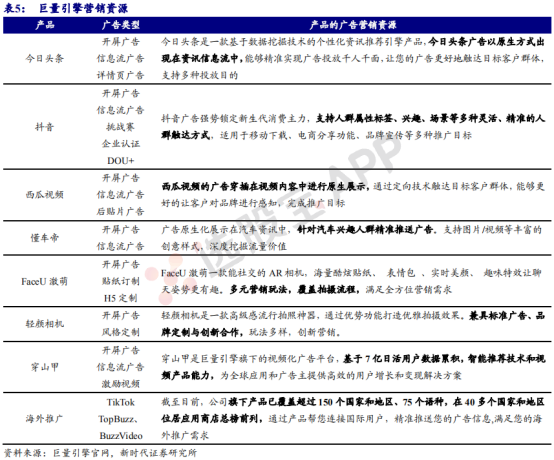Select the DOU+ ad type
Screen dimensions: 554x460
121,161
